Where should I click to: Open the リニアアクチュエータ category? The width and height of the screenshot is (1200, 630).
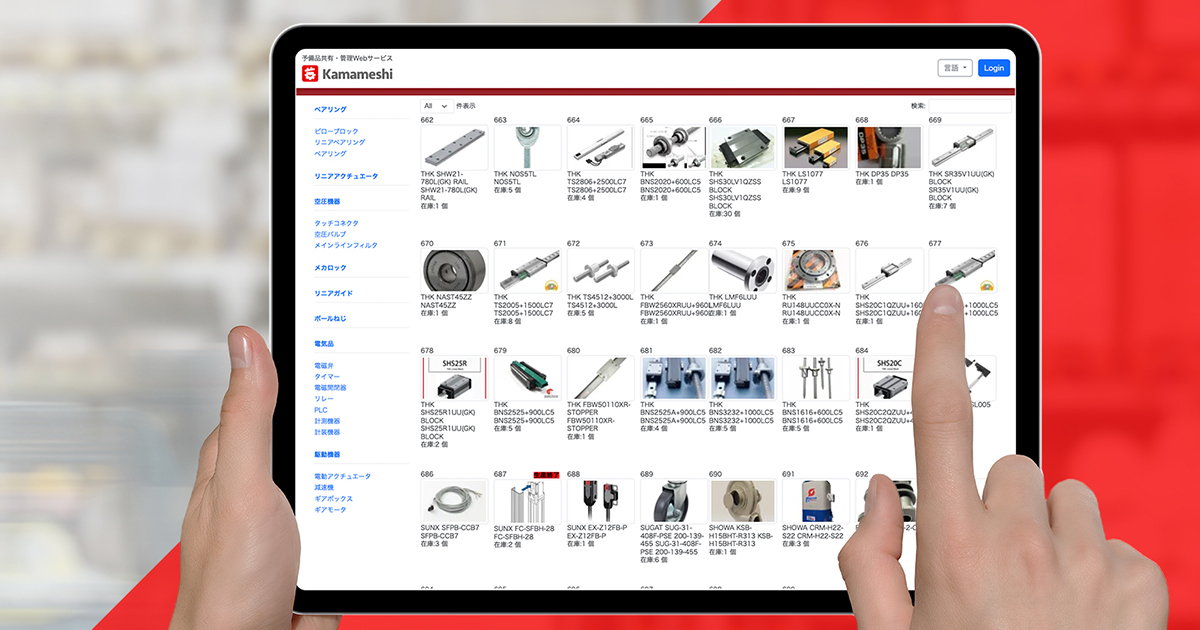[x=346, y=176]
